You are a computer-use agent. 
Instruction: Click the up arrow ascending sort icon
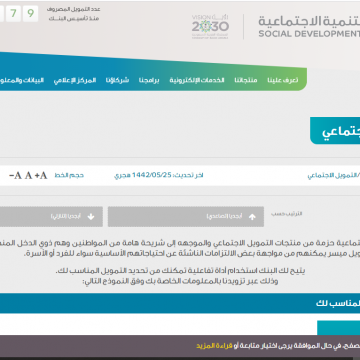point(252,217)
